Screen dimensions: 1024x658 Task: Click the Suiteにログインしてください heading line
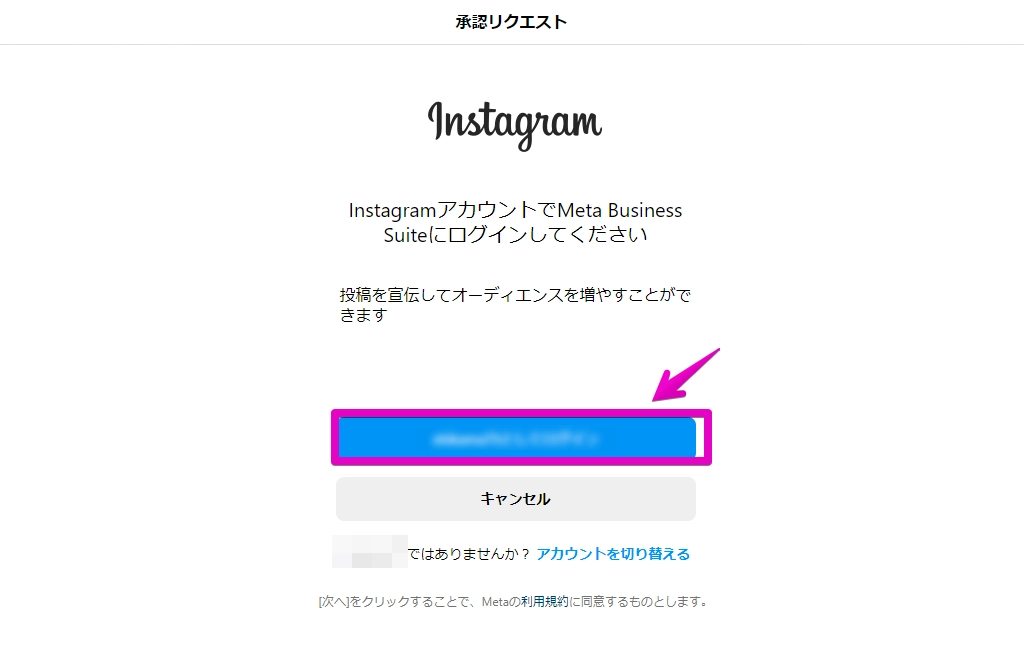point(515,234)
